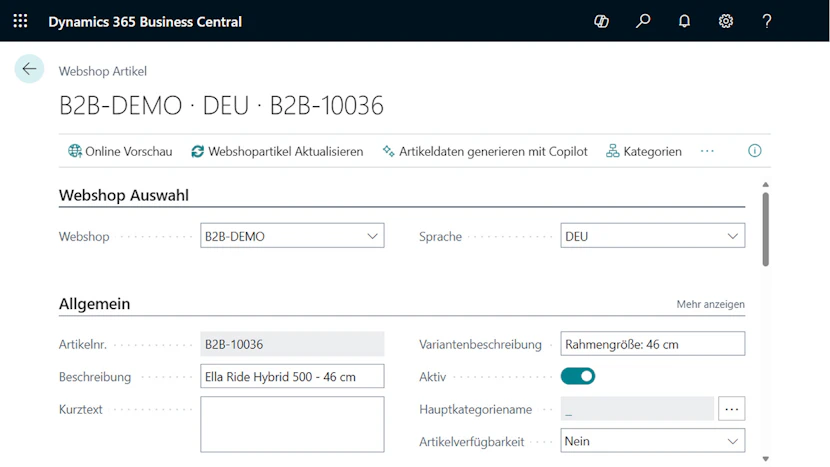Viewport: 830px width, 467px height.
Task: Click the Hauptkategoriename label
Action: pos(475,409)
